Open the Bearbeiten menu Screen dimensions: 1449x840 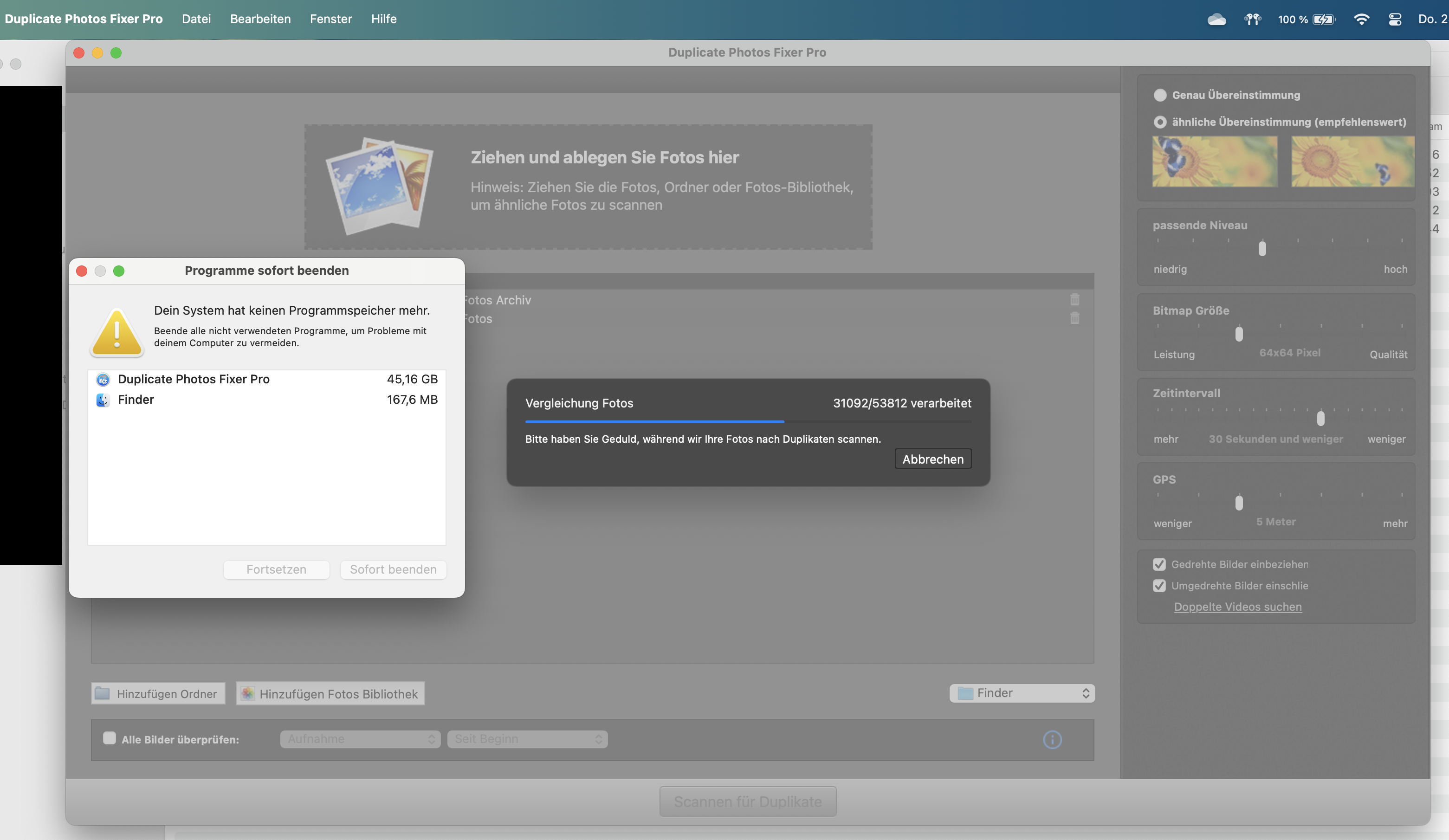tap(260, 19)
